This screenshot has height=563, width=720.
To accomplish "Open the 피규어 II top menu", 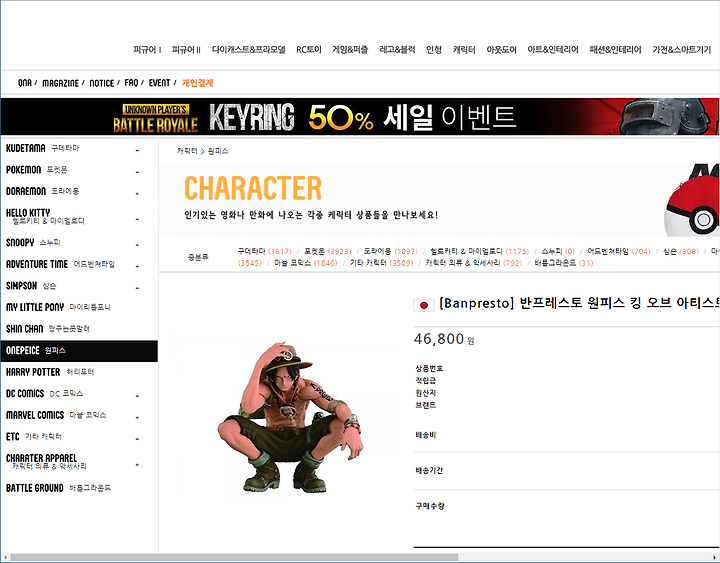I will pyautogui.click(x=186, y=50).
